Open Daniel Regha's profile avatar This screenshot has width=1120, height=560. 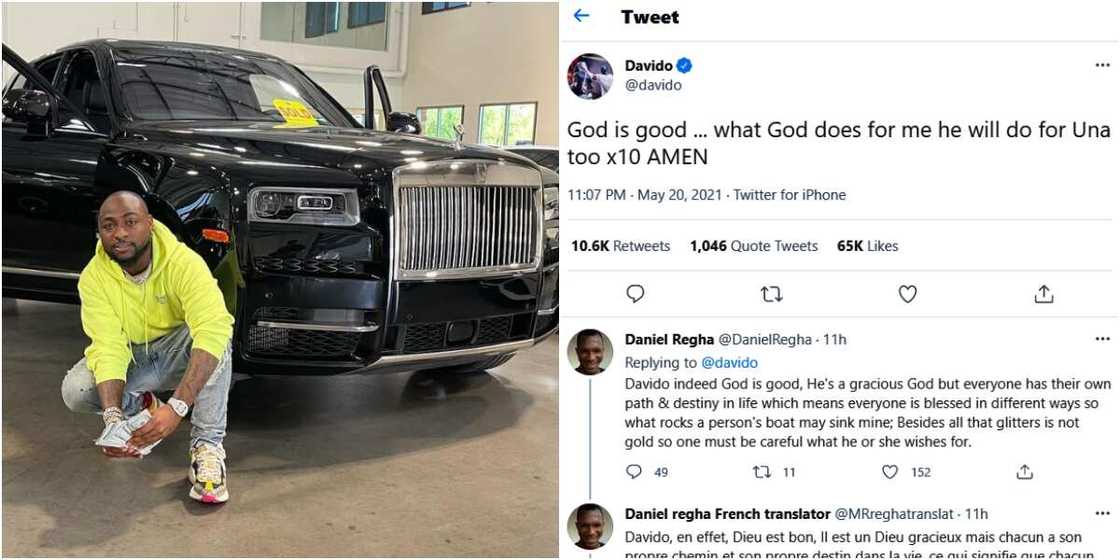click(590, 352)
